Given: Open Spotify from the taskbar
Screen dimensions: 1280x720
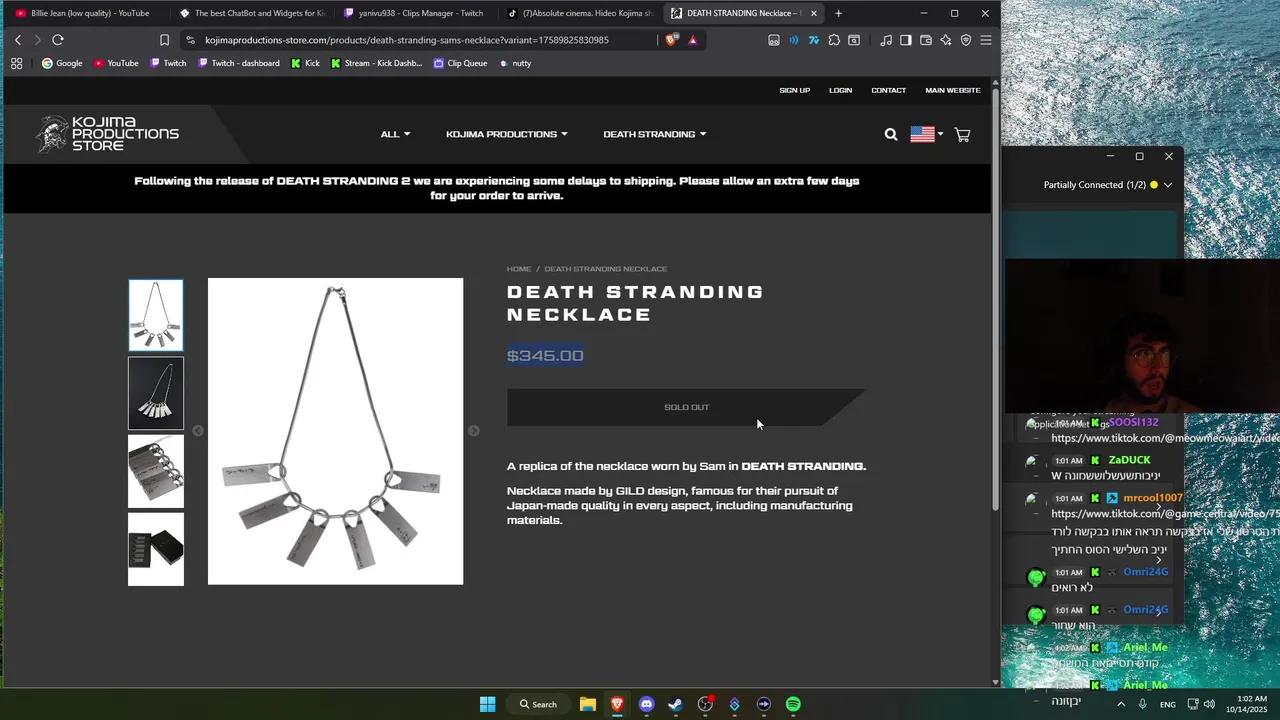Looking at the screenshot, I should point(793,704).
